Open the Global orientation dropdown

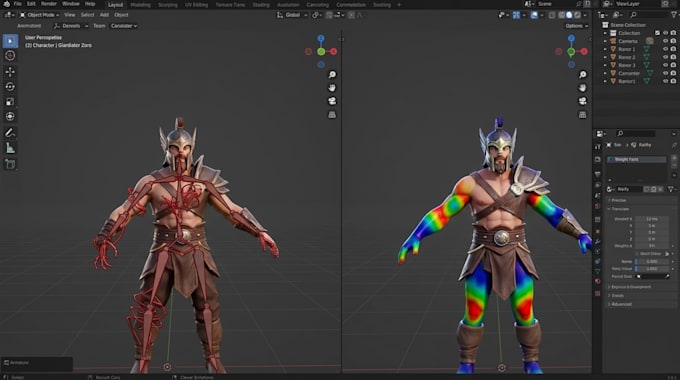[292, 15]
